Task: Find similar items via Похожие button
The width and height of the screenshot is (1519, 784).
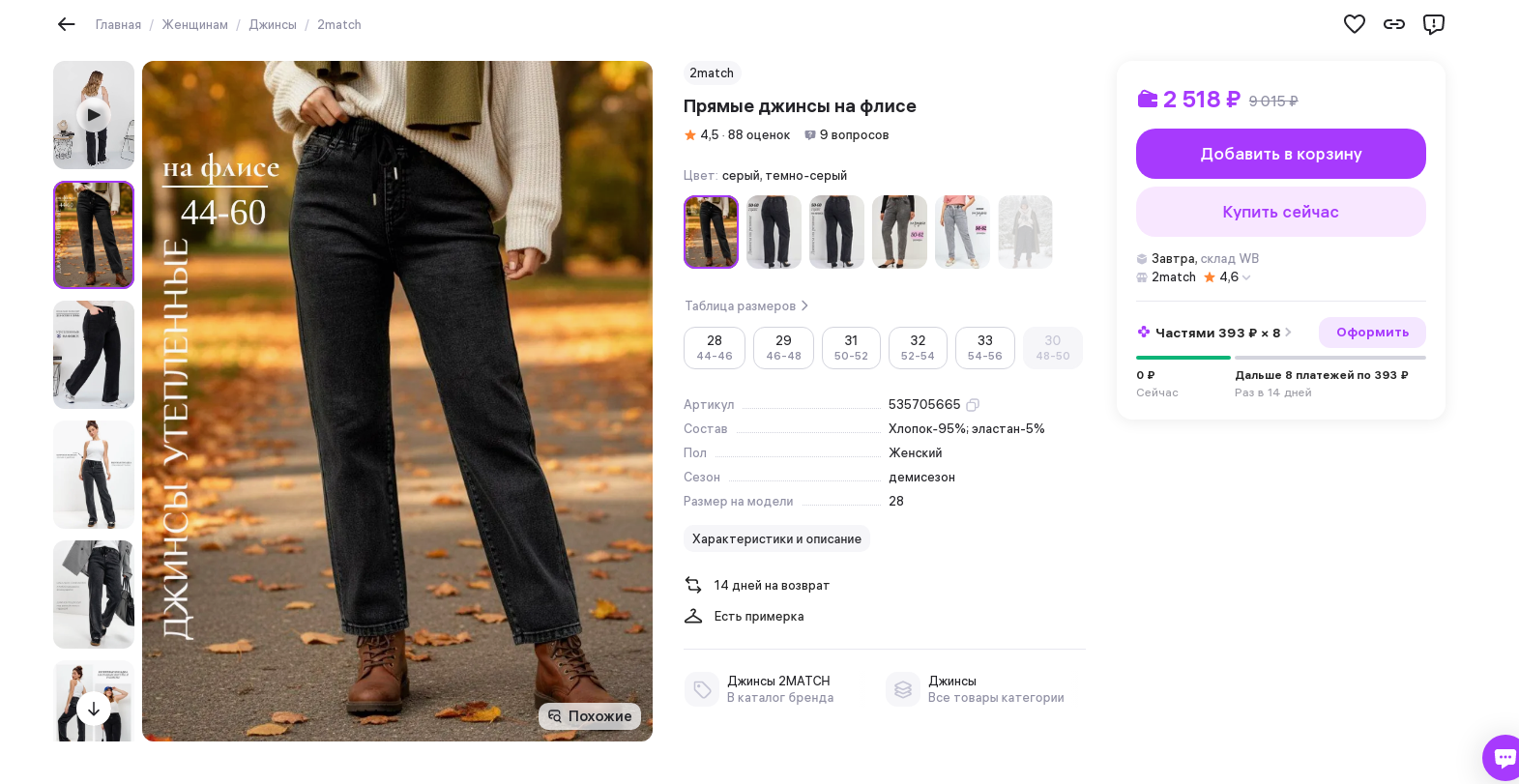Action: coord(590,716)
